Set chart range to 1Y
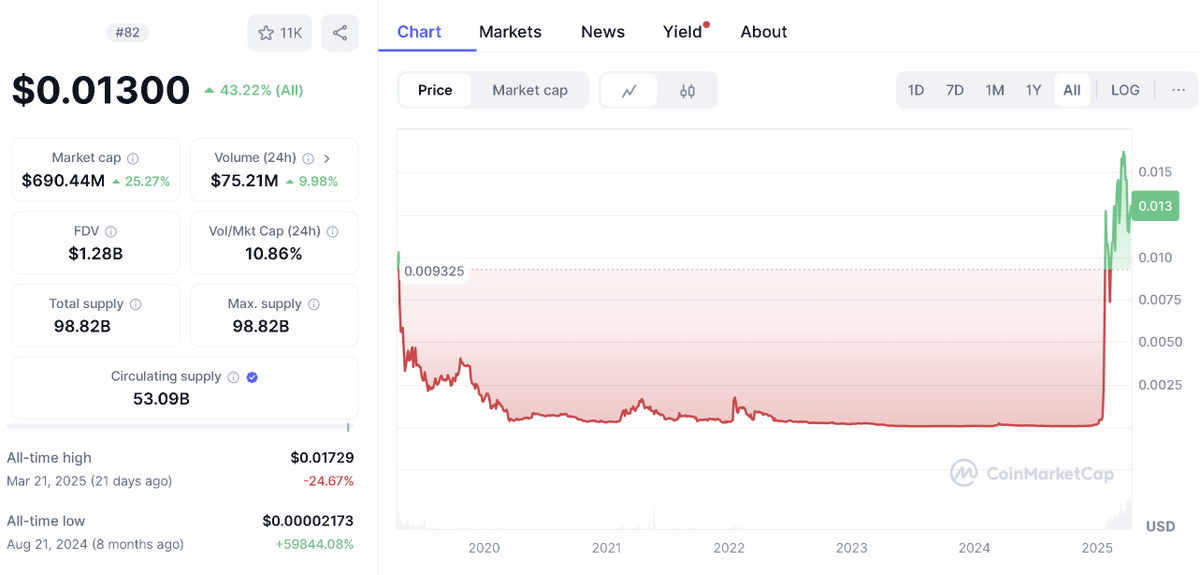The width and height of the screenshot is (1200, 575). pos(1034,90)
